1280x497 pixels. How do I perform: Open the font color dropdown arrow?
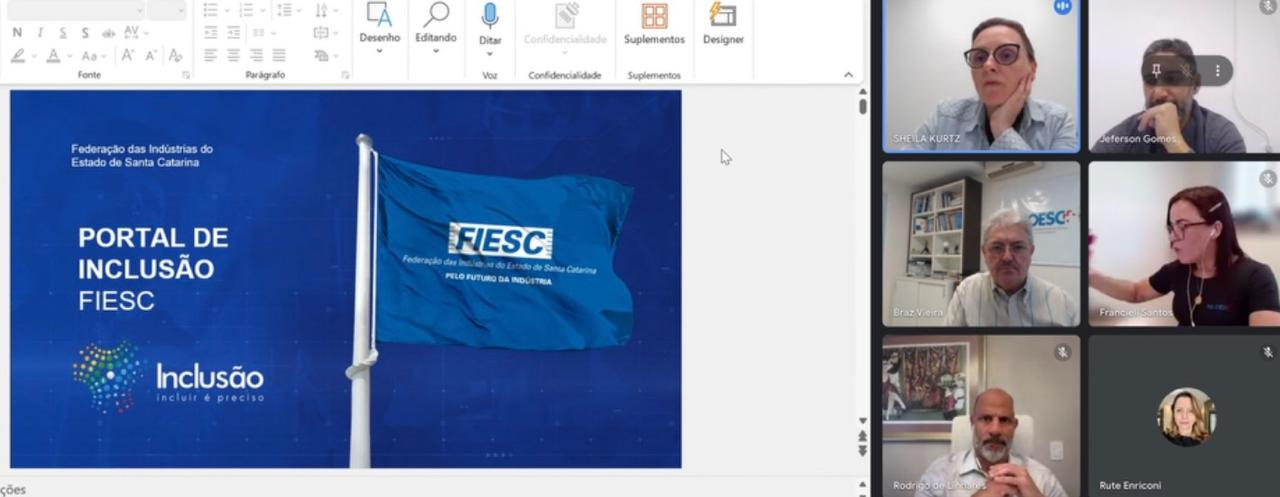tap(69, 57)
